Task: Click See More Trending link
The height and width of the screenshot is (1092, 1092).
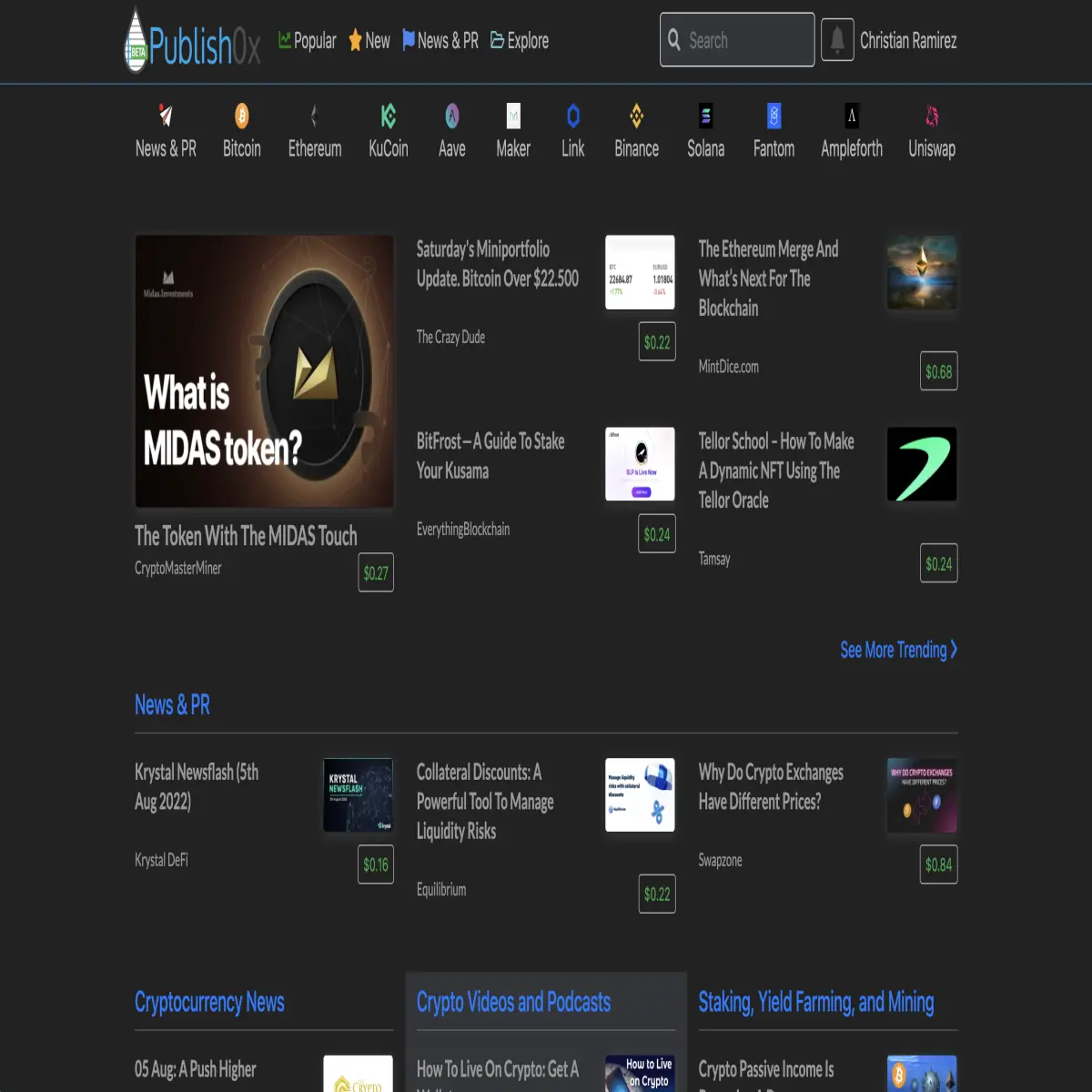Action: 899,650
